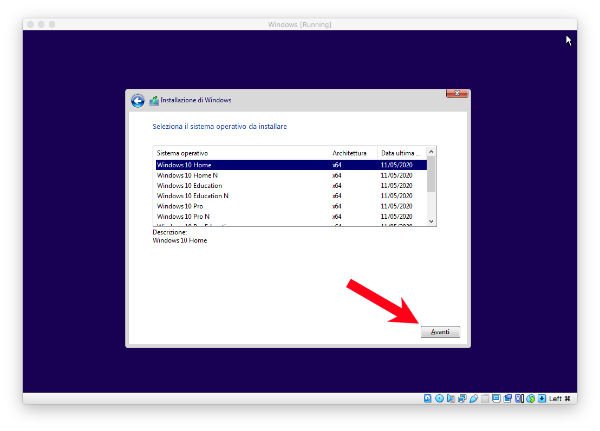
Task: Click the audio indicator in VirtualBox status bar
Action: click(x=451, y=398)
